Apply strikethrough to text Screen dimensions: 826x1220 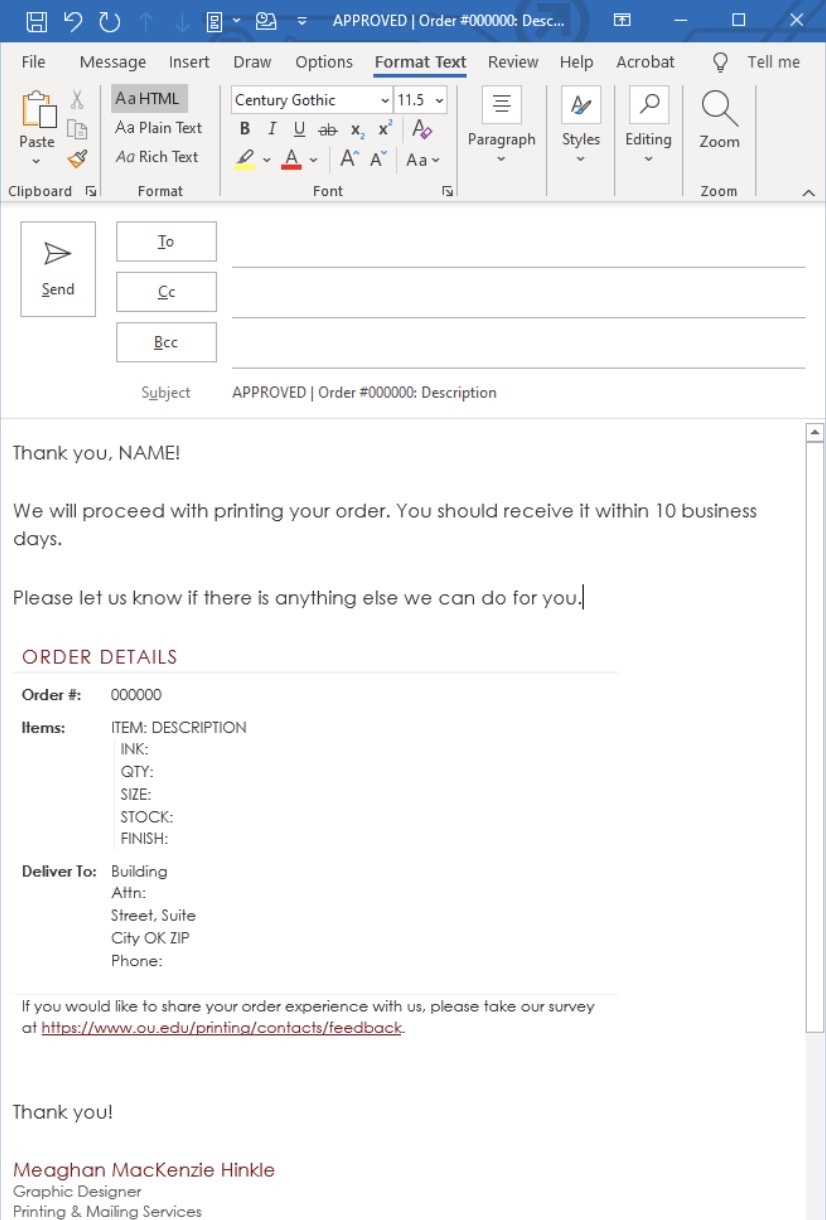click(327, 130)
